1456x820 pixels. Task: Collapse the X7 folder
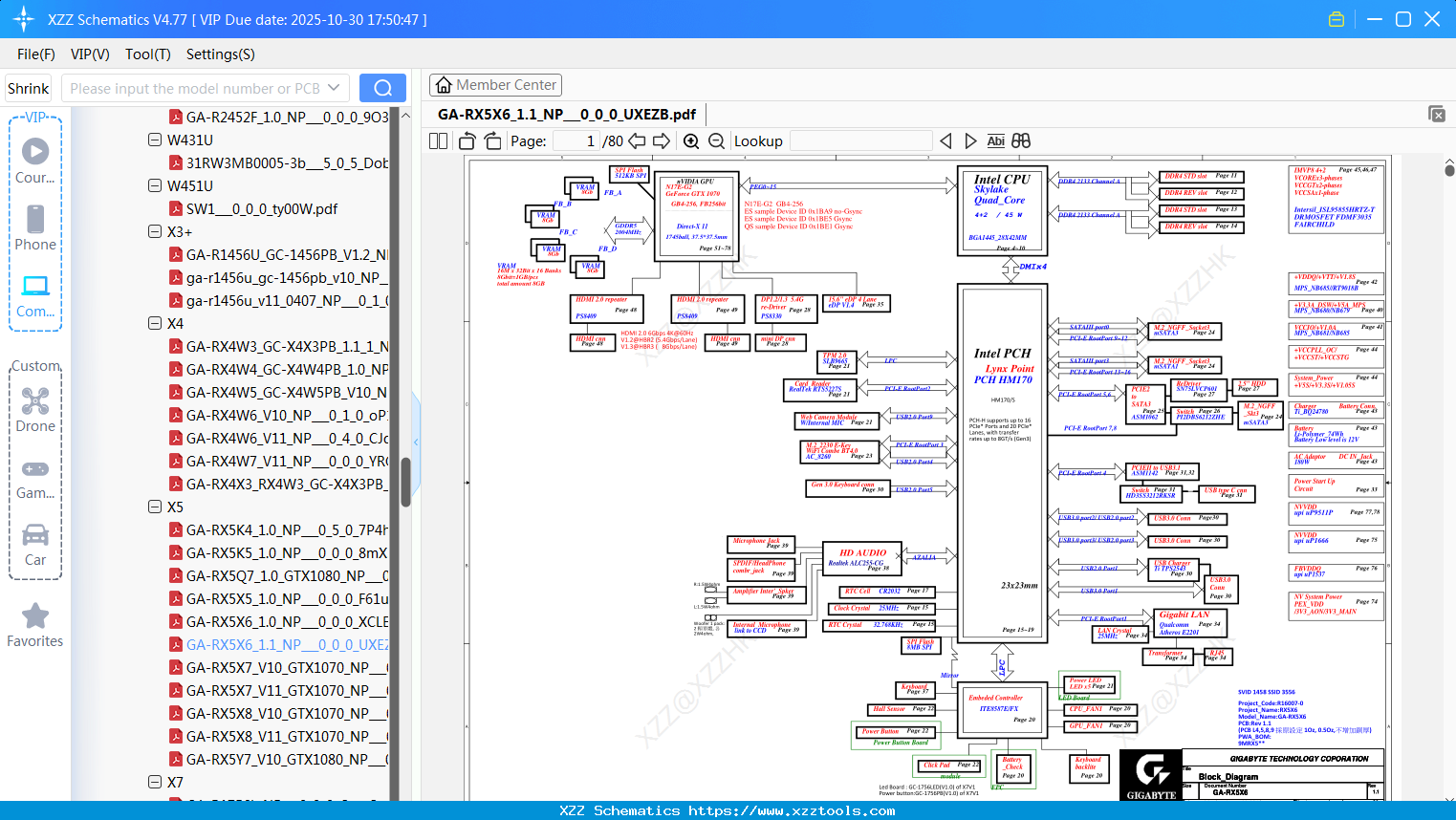(x=155, y=782)
